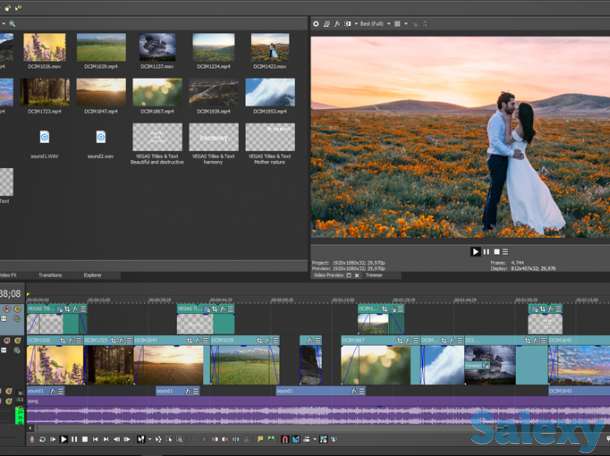Click Play in the preview window
This screenshot has height=456, width=610.
(x=476, y=252)
